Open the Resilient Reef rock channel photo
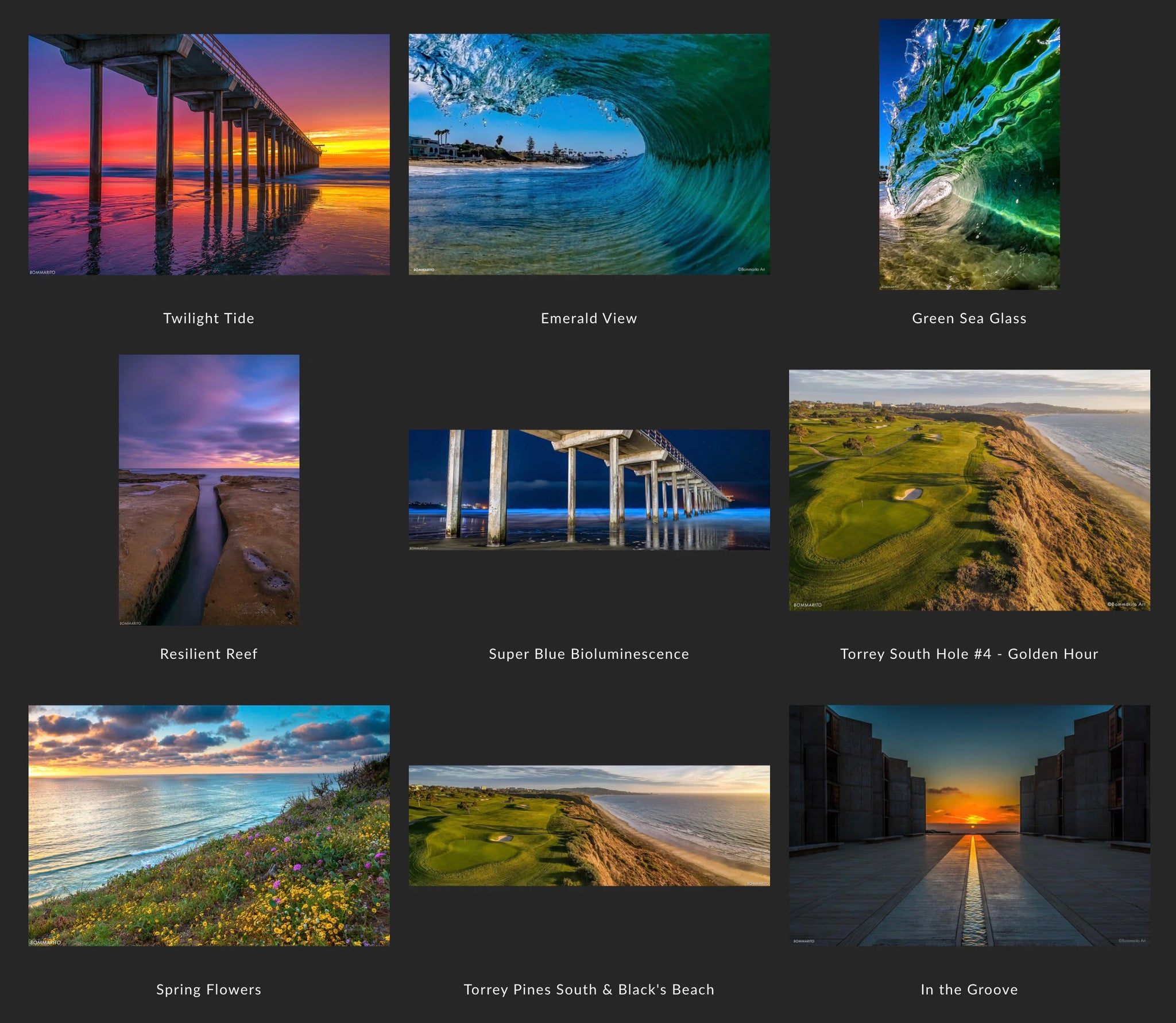Screen dimensions: 1176x1023 [x=209, y=490]
